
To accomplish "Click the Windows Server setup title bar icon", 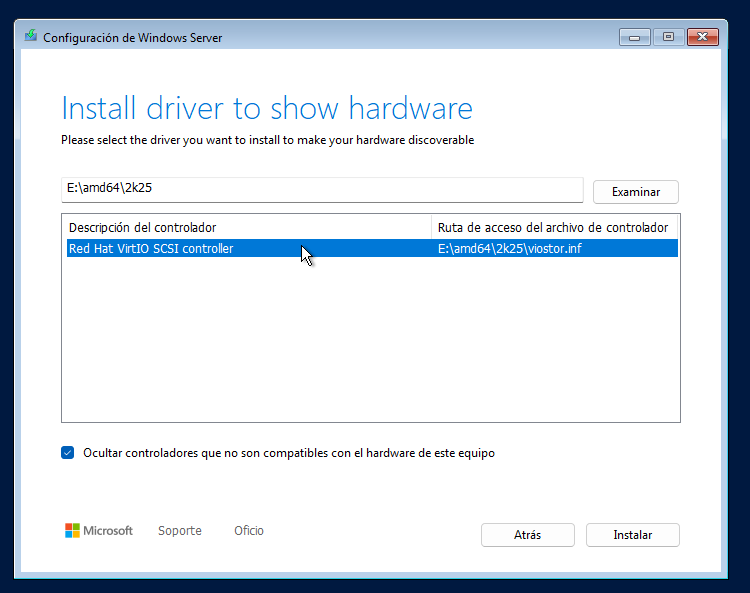I will tap(32, 37).
